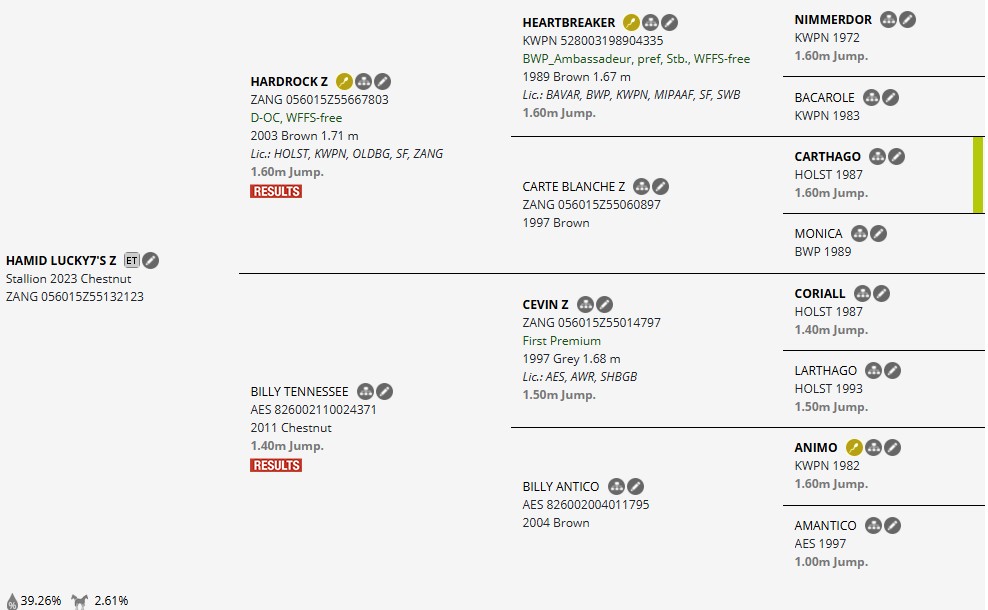Click the green bar beside Carthago

pyautogui.click(x=978, y=175)
